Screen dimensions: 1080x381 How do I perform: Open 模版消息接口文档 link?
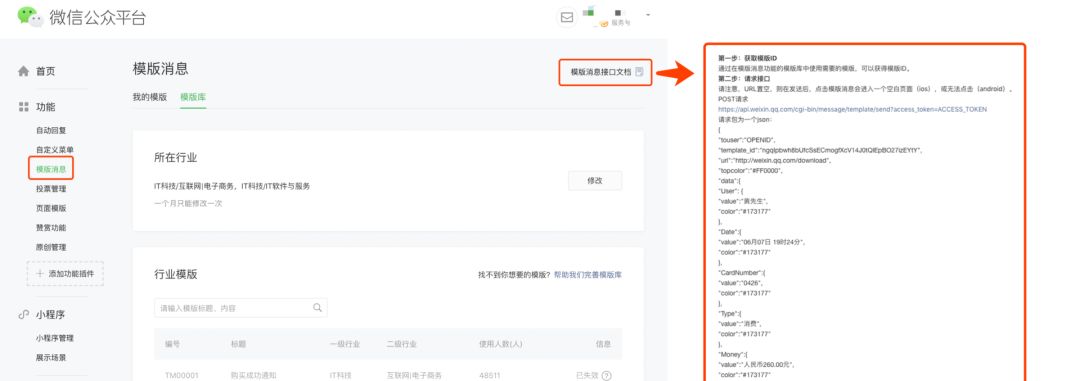601,72
